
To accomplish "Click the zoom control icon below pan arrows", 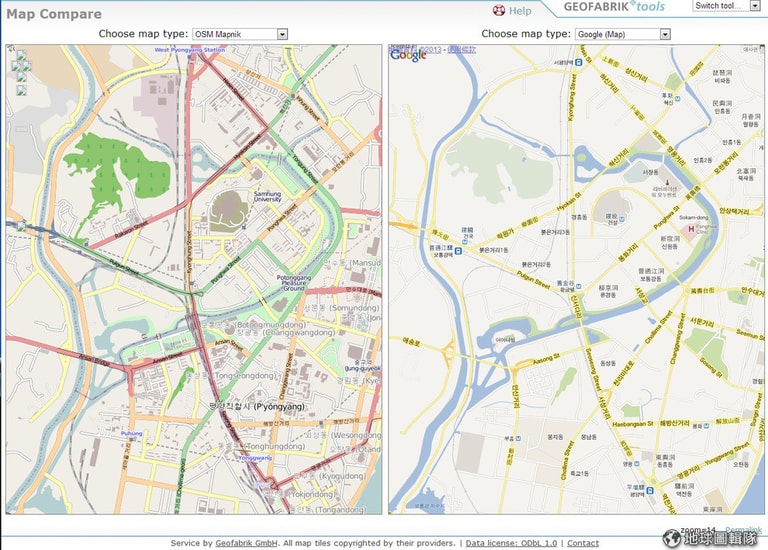I will [x=21, y=90].
